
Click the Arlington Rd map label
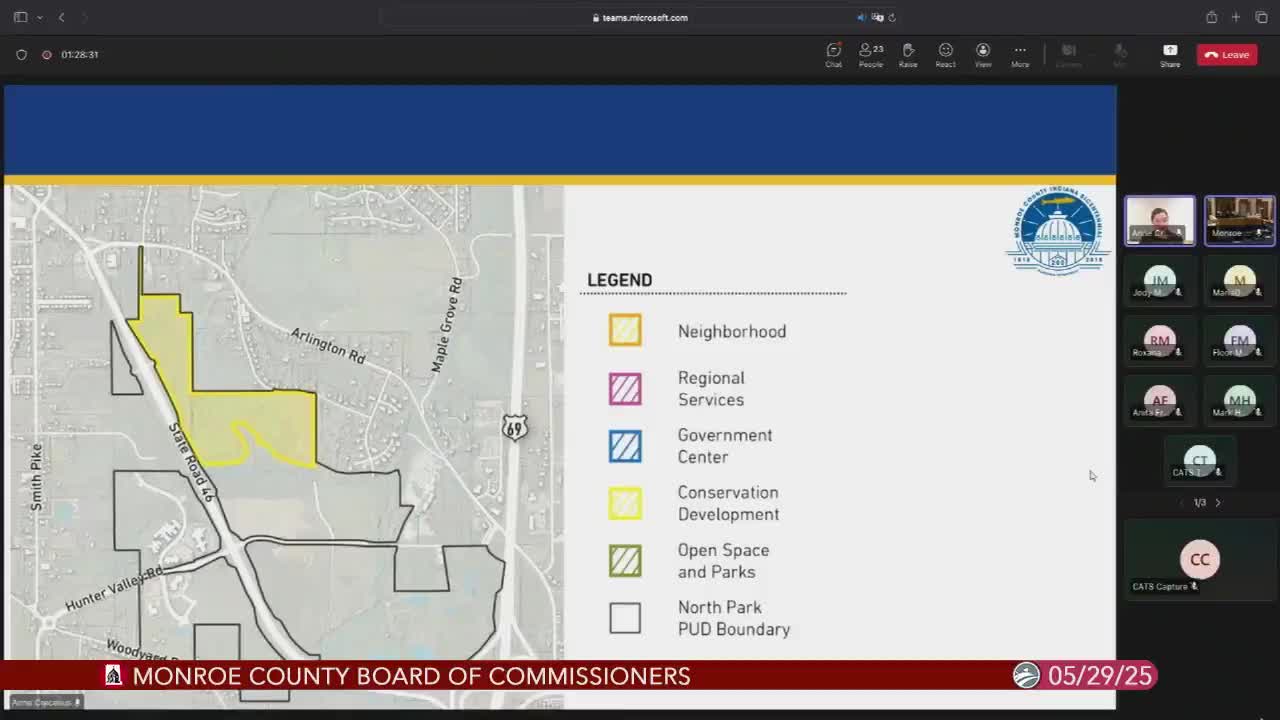click(x=328, y=345)
